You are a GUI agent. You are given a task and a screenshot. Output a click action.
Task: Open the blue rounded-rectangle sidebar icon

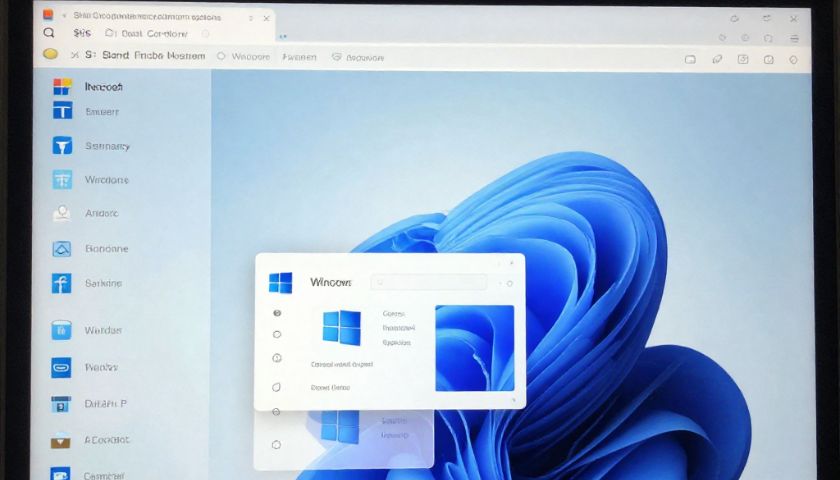click(x=61, y=368)
